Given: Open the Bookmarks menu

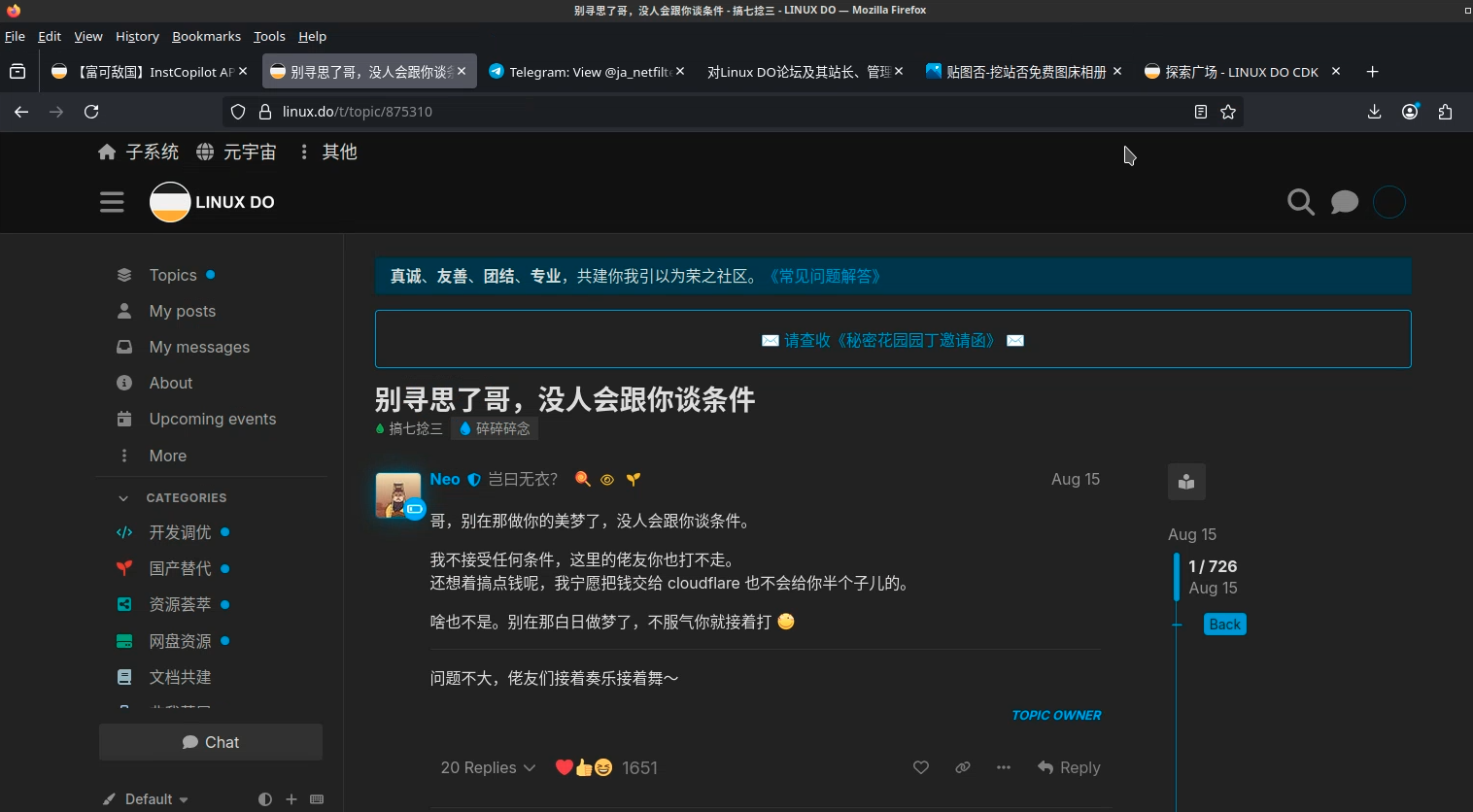Looking at the screenshot, I should point(206,36).
